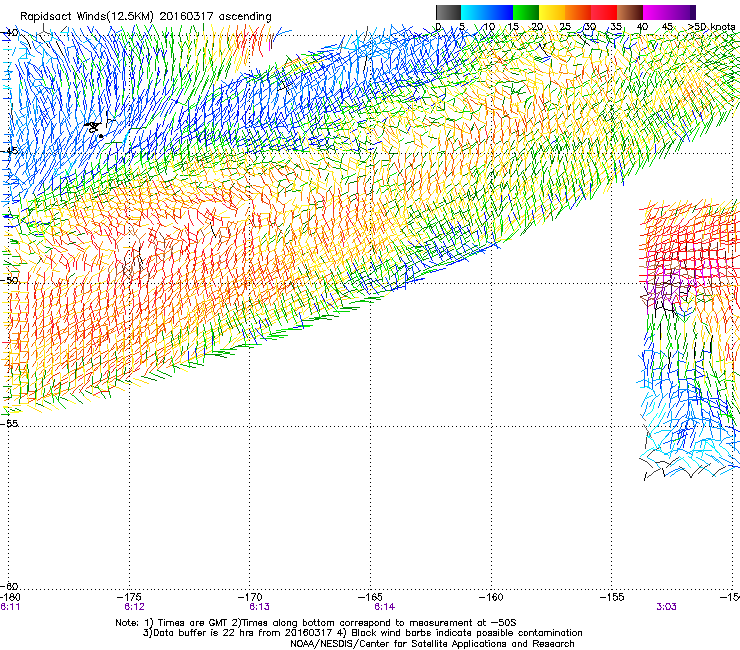Click the '25' legend scale label
740x650 pixels.
coord(564,27)
